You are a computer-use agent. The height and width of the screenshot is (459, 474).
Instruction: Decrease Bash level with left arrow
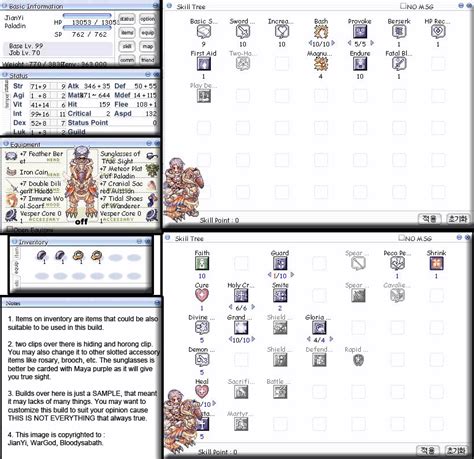310,43
